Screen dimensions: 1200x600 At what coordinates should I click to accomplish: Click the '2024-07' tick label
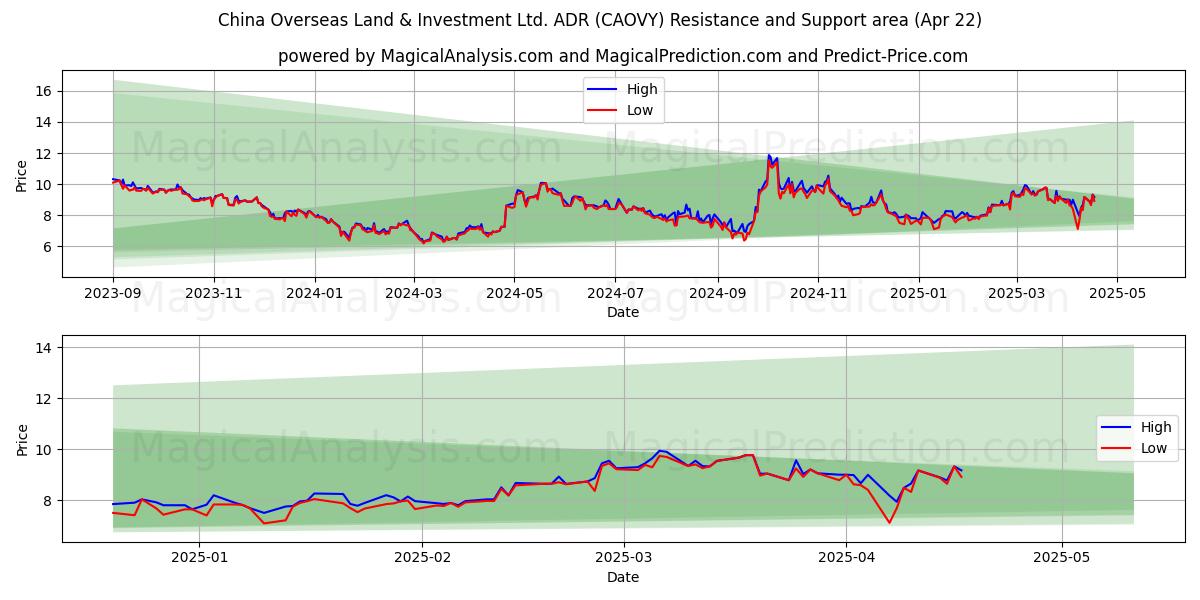(614, 293)
